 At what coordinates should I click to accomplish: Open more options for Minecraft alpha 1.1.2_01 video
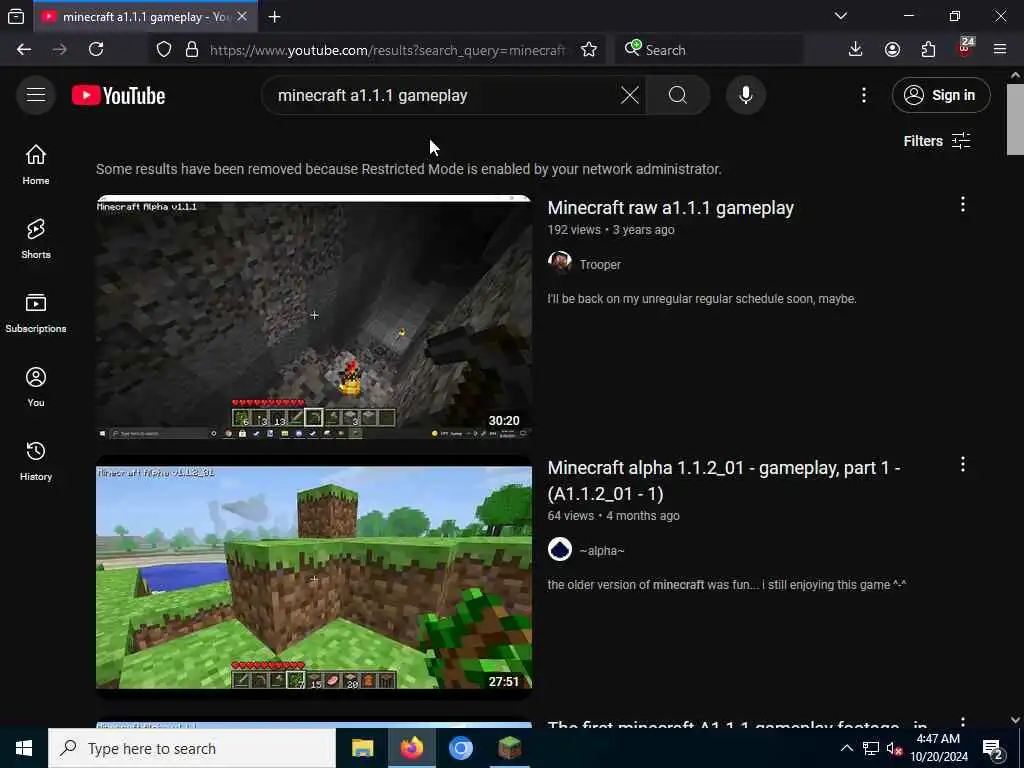point(963,464)
